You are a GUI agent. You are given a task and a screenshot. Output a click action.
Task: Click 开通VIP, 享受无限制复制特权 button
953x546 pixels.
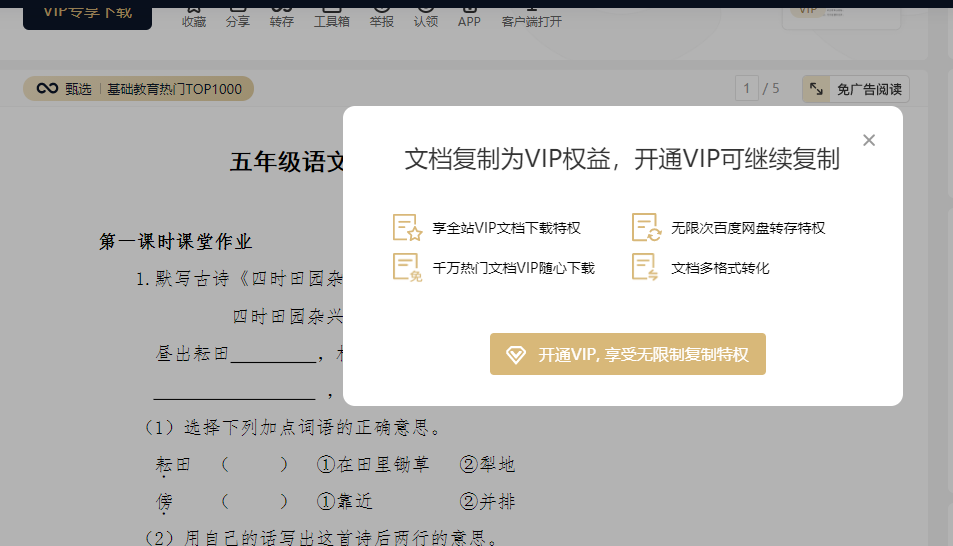click(628, 354)
